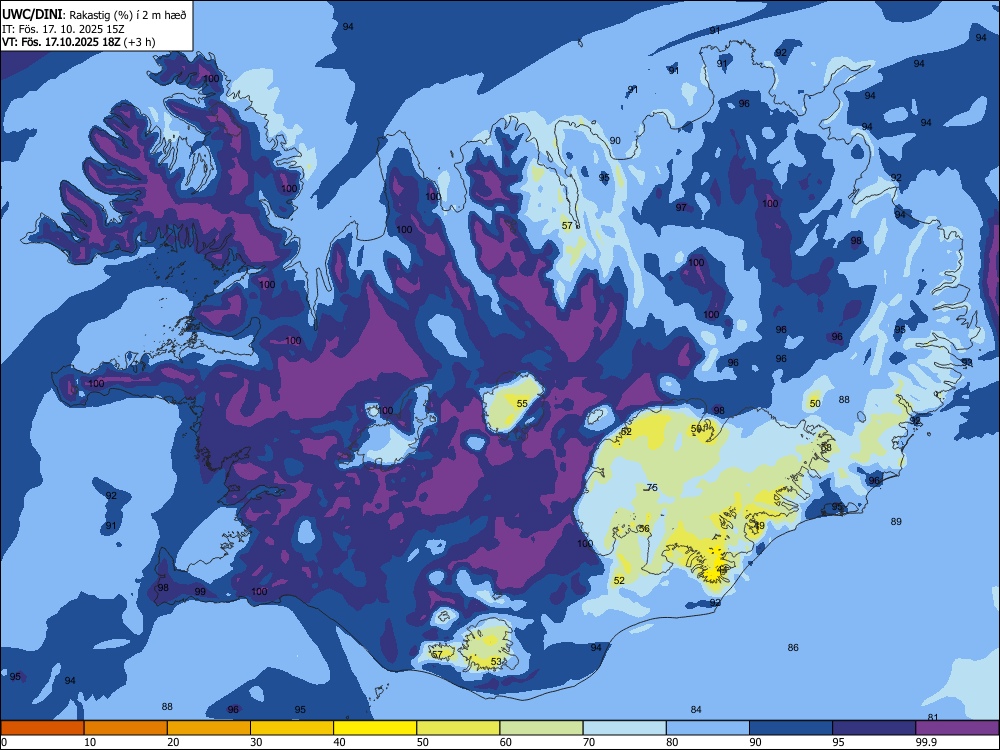Click the valid time 'VT: Fös. 17.10.2025 18Z (+3 h)'
The height and width of the screenshot is (750, 1000).
pyautogui.click(x=78, y=42)
